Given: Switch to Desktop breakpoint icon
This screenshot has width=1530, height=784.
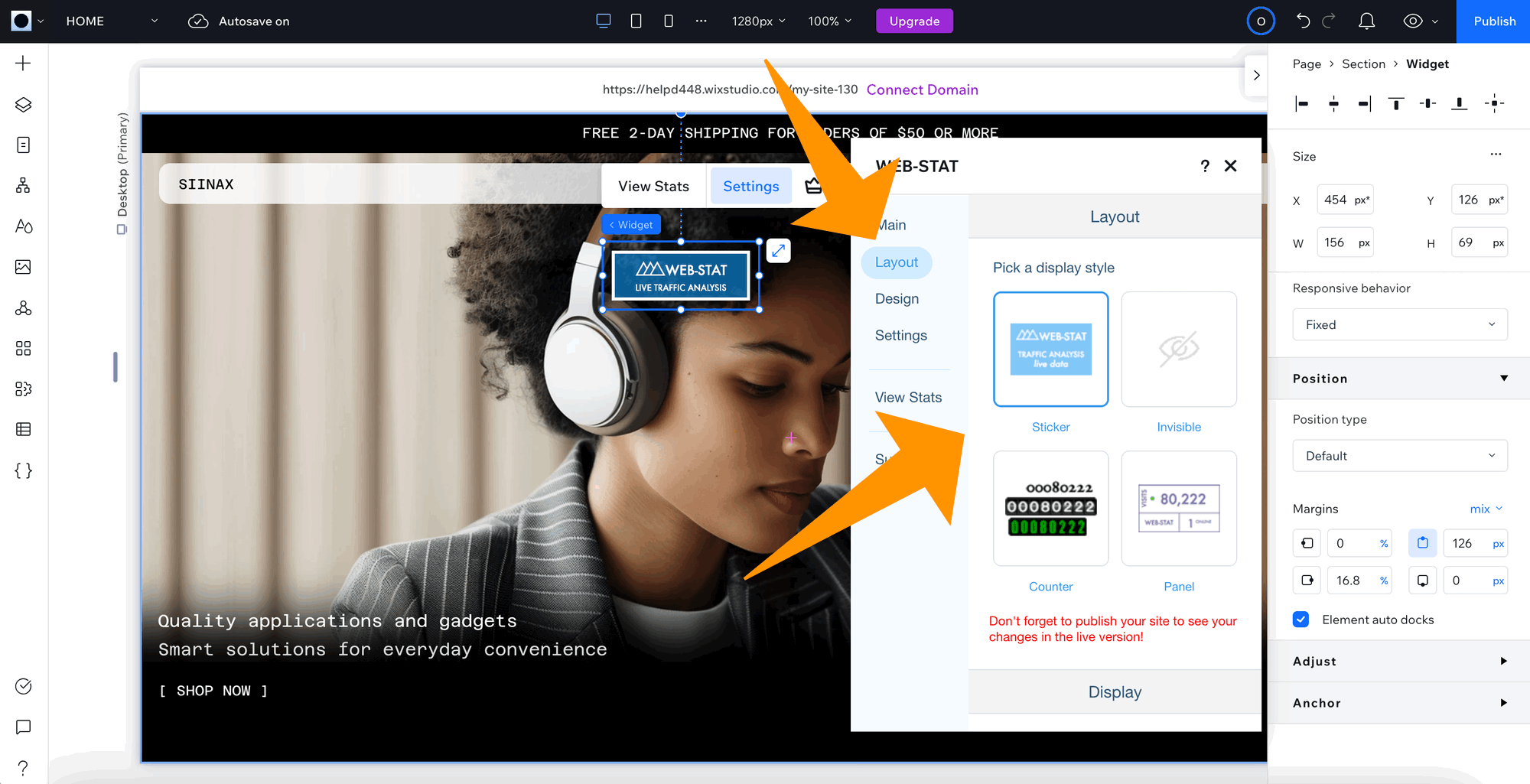Looking at the screenshot, I should [604, 21].
